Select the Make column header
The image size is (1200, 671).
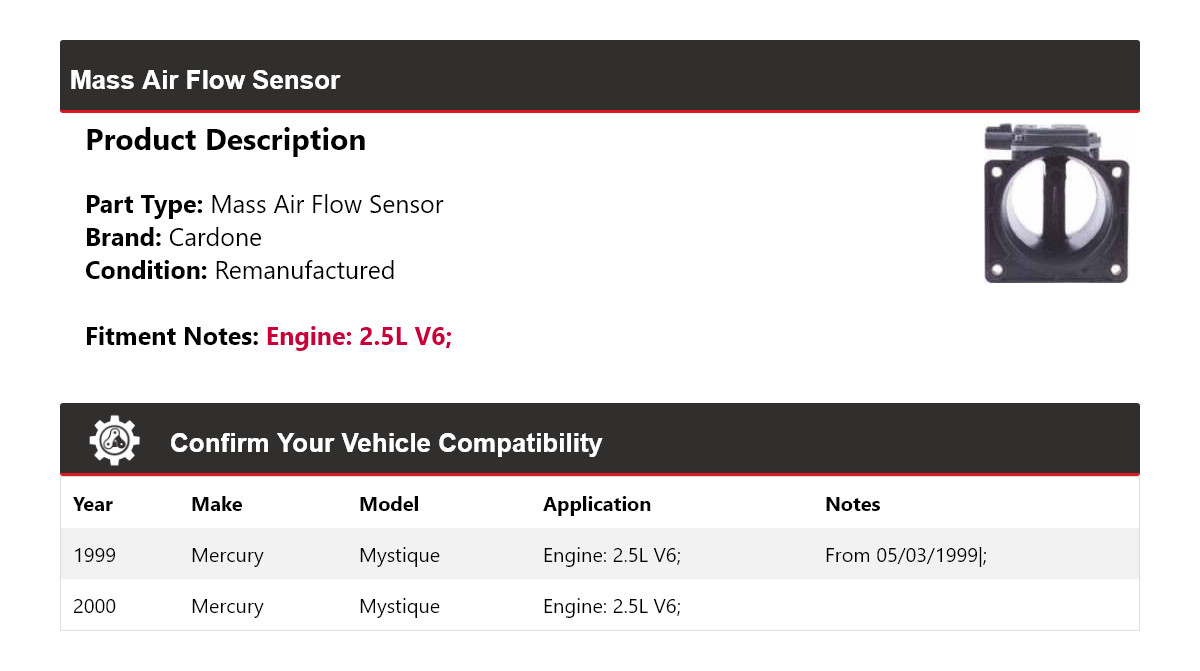(x=217, y=504)
